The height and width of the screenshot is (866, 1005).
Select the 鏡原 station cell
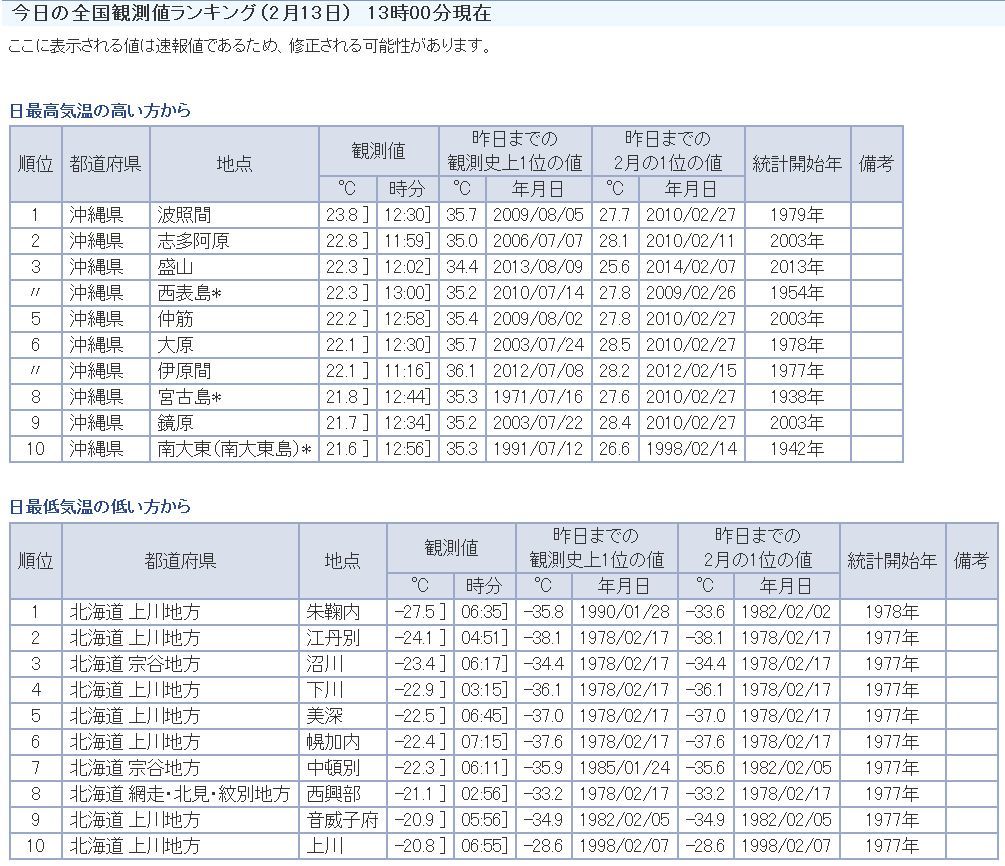234,422
